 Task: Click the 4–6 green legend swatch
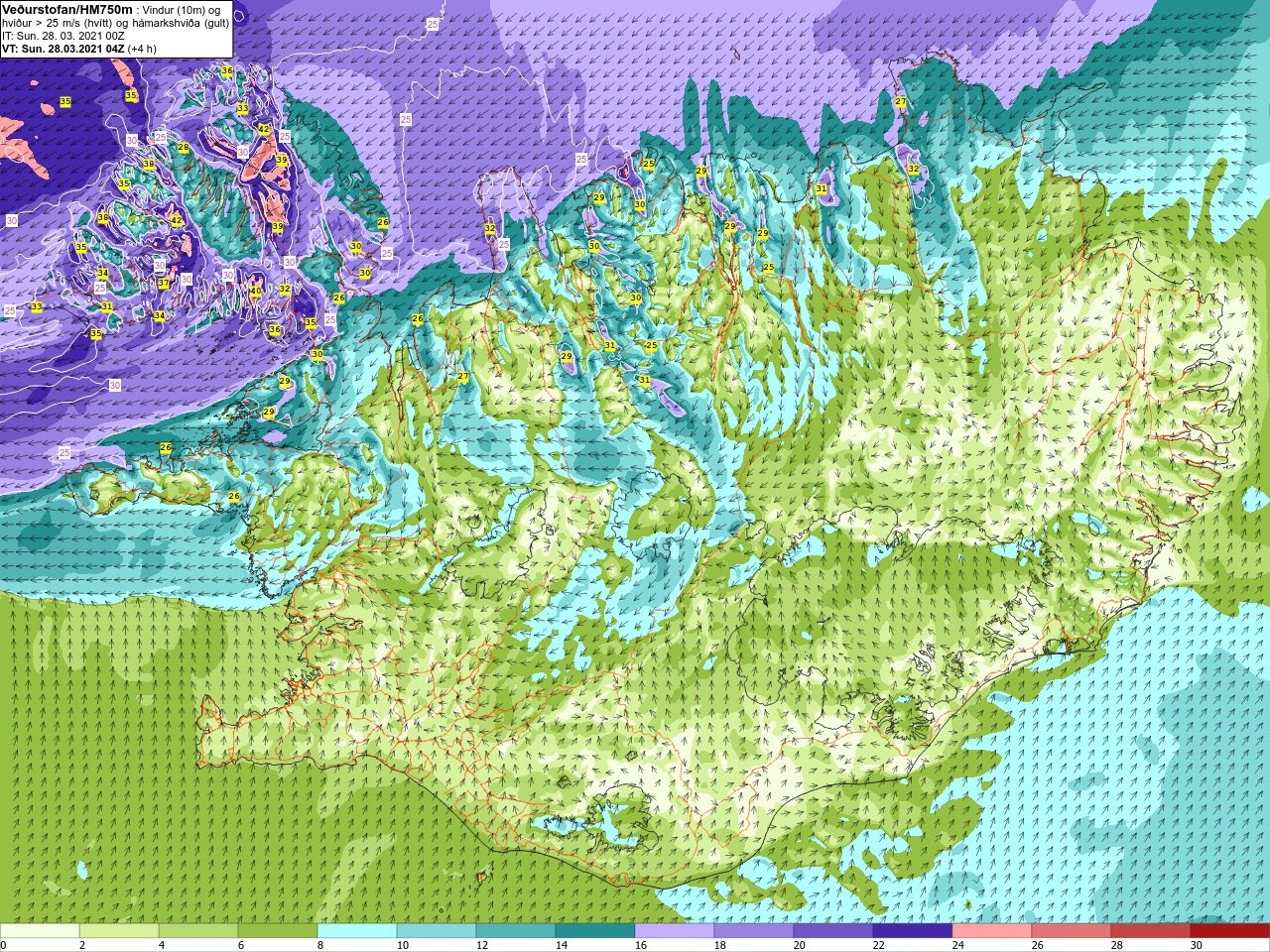coord(198,931)
